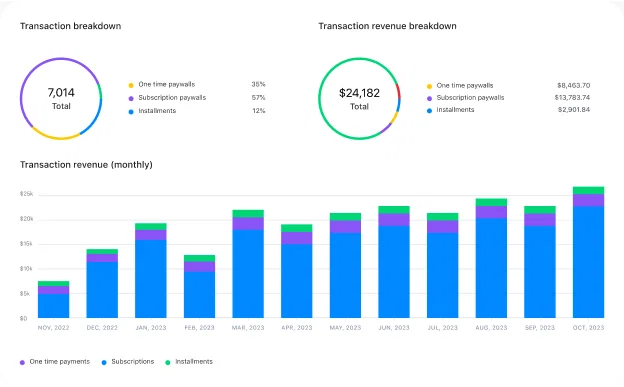Click the 'MAY, 2023' x-axis label
624x387 pixels.
click(345, 328)
